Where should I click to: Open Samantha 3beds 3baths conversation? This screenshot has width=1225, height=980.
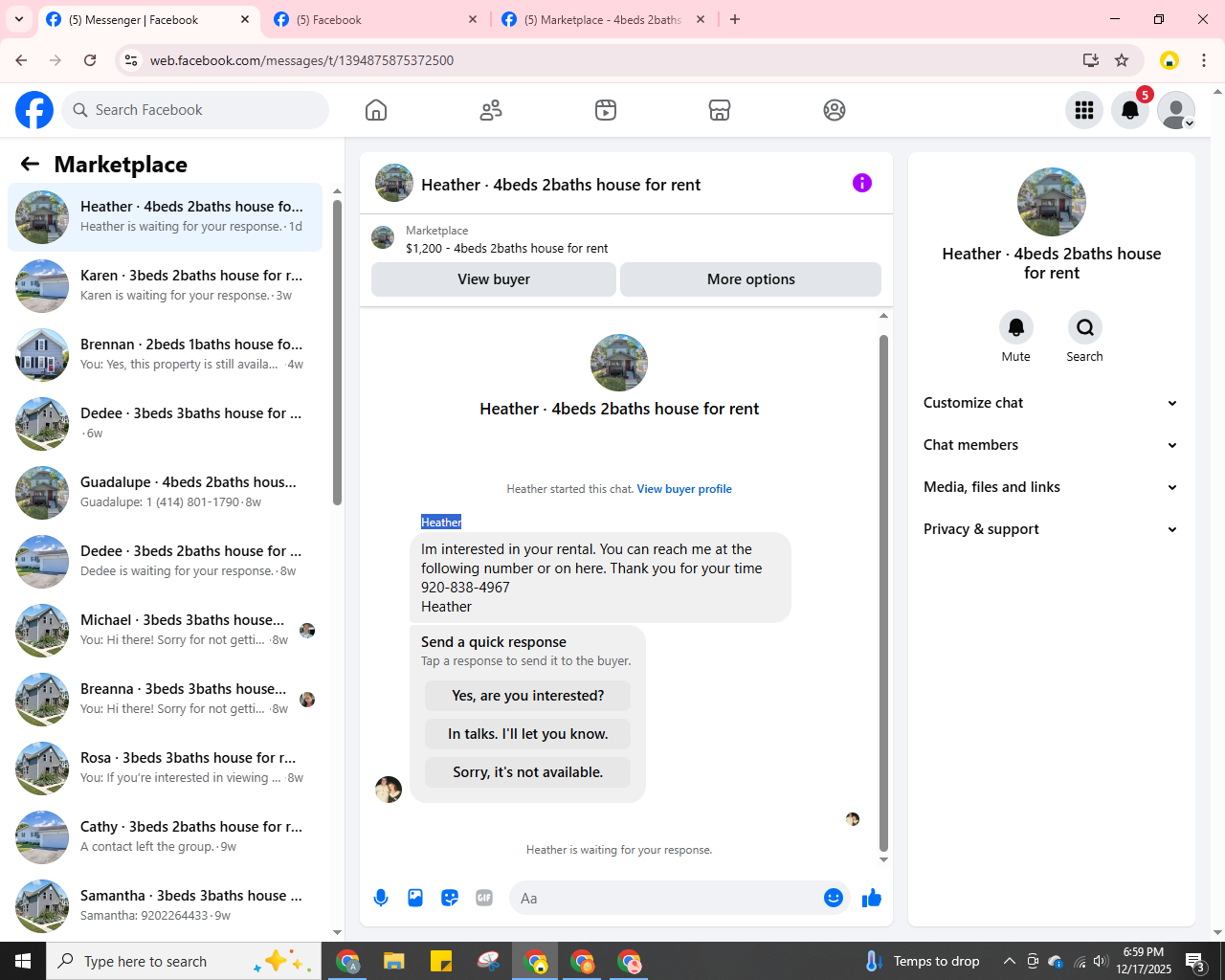point(165,906)
